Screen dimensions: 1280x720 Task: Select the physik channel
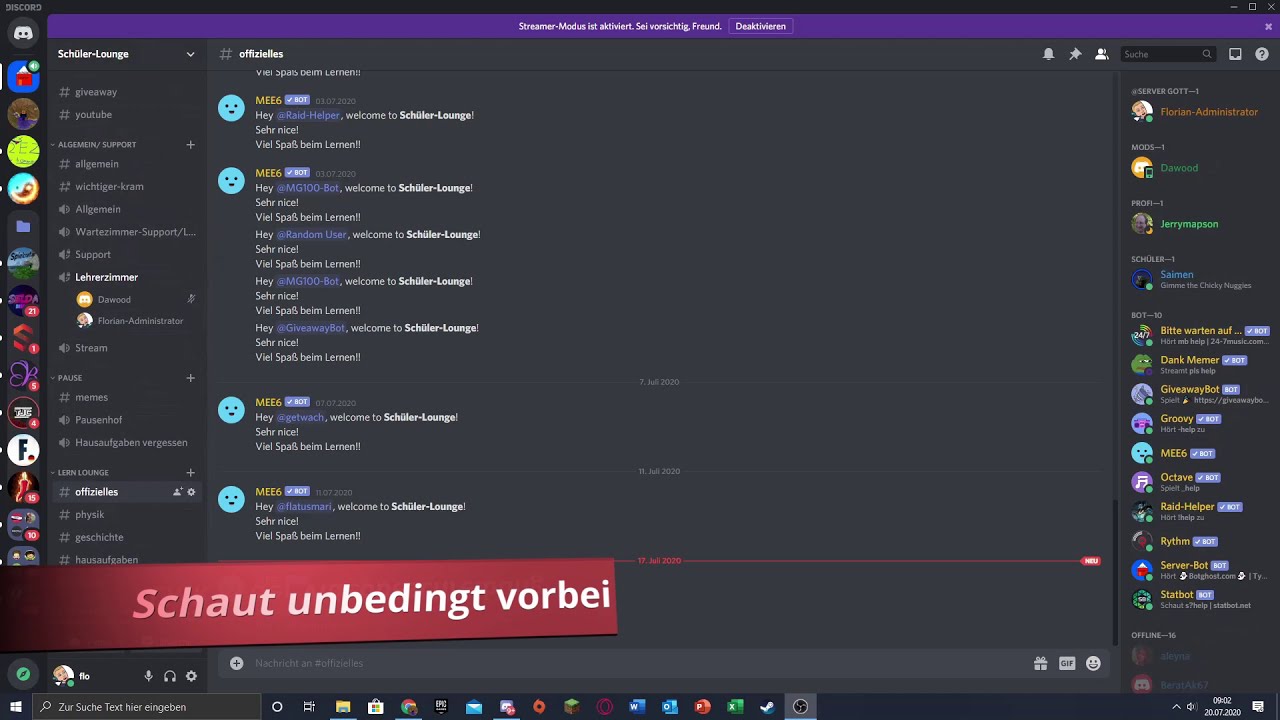coord(126,515)
